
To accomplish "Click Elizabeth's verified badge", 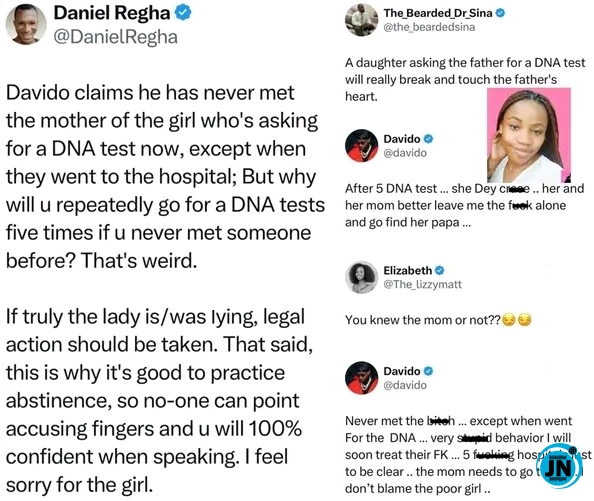I will (439, 270).
